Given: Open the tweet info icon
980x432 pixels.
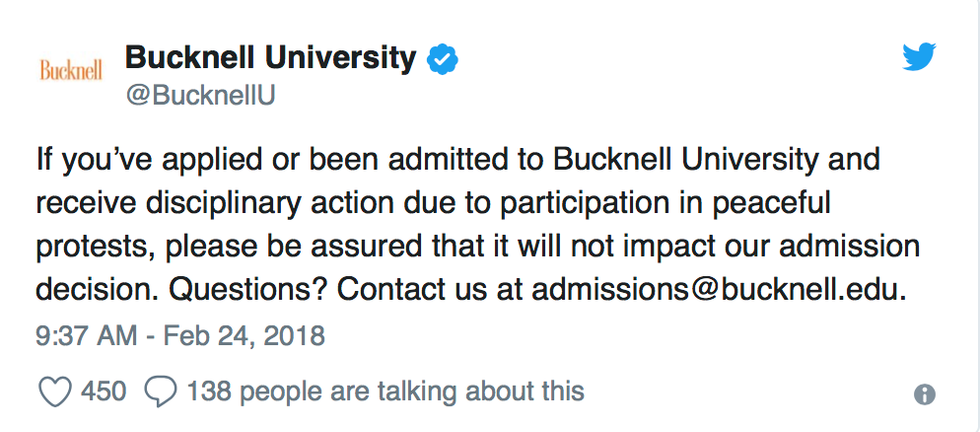Looking at the screenshot, I should (924, 394).
